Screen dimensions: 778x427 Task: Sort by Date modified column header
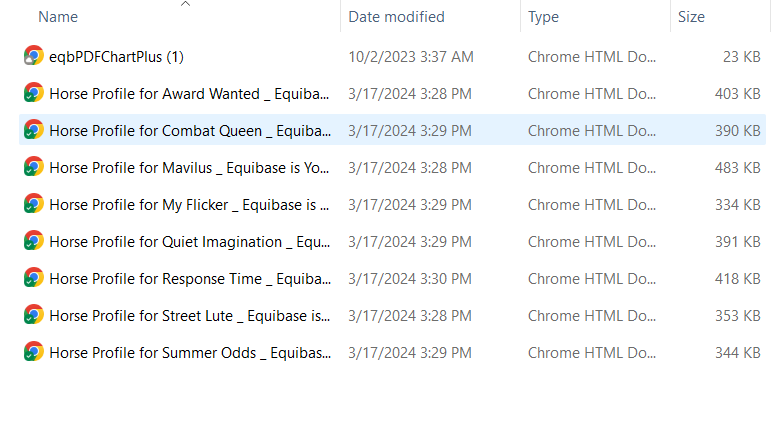(396, 17)
